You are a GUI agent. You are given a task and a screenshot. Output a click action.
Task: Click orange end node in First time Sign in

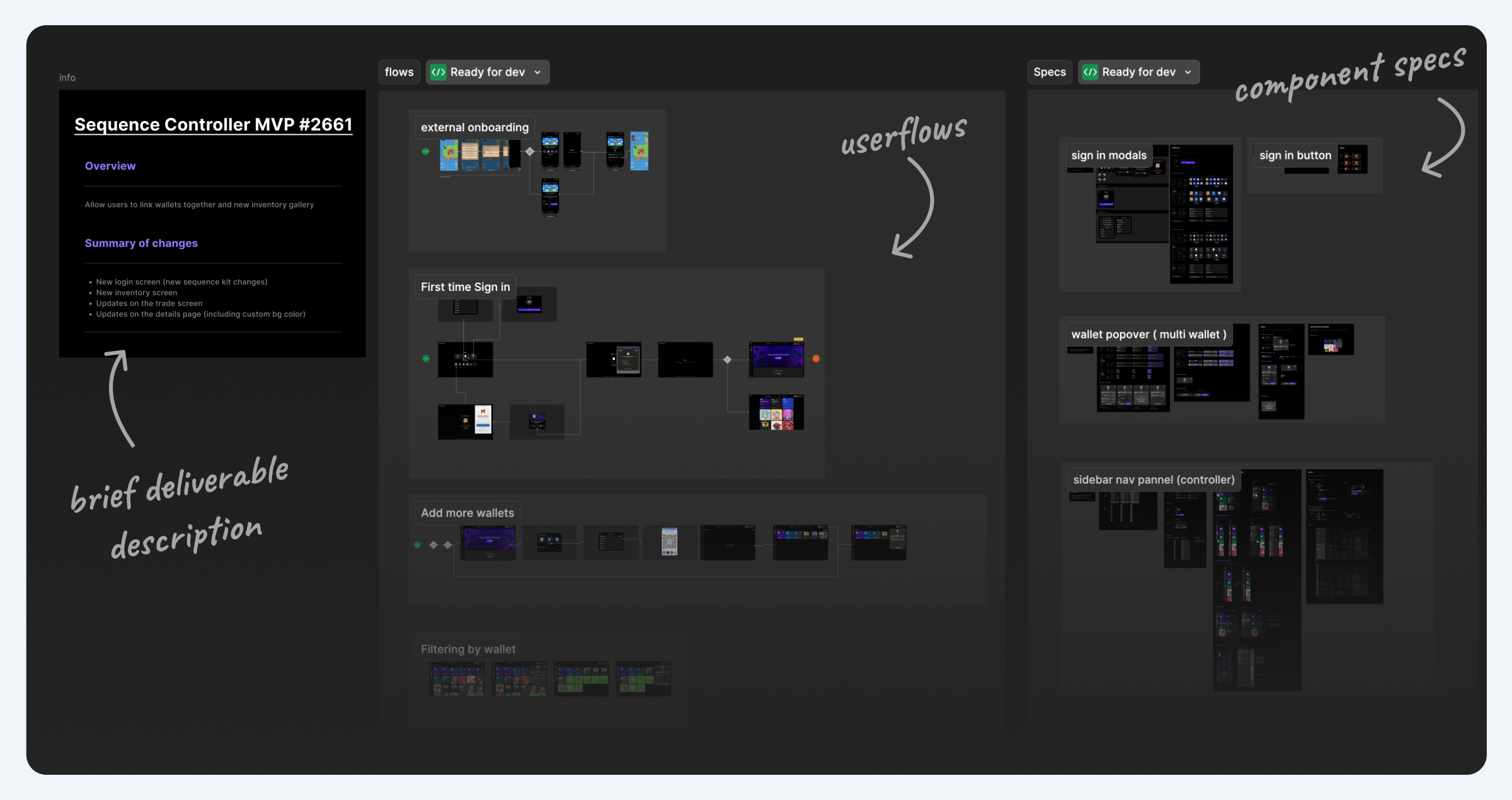coord(816,358)
